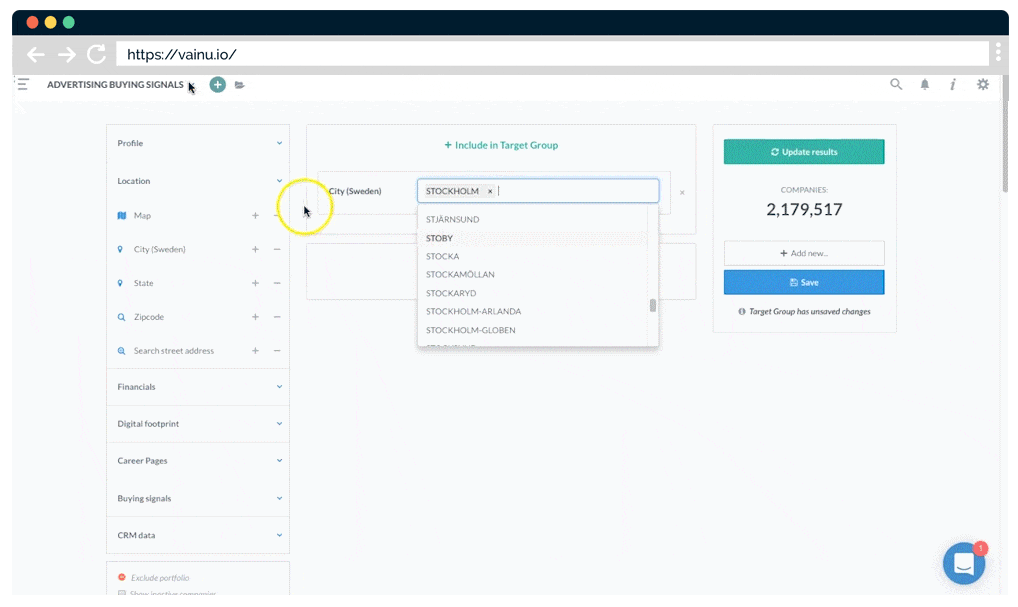Click the search magnifier icon in header
1018x607 pixels.
(x=896, y=85)
